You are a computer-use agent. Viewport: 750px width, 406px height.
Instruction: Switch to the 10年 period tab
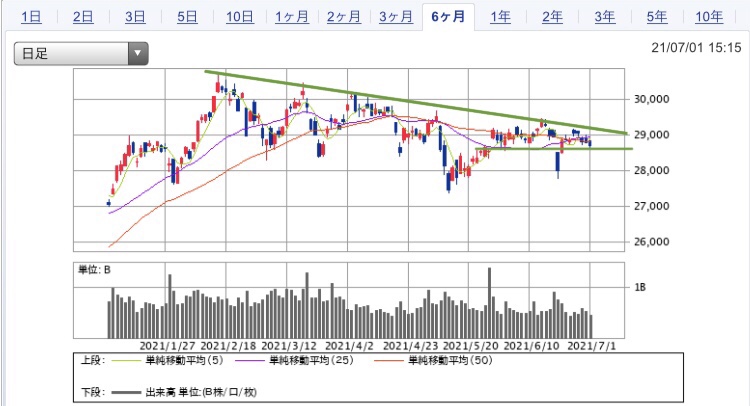(x=709, y=17)
